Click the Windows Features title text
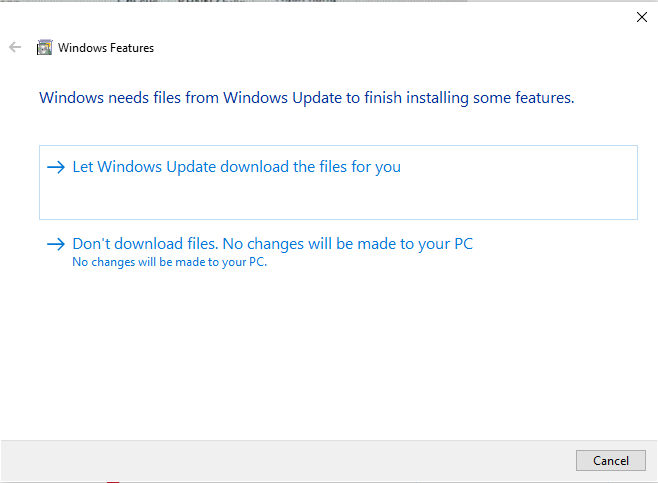Screen dimensions: 658x483 [106, 48]
